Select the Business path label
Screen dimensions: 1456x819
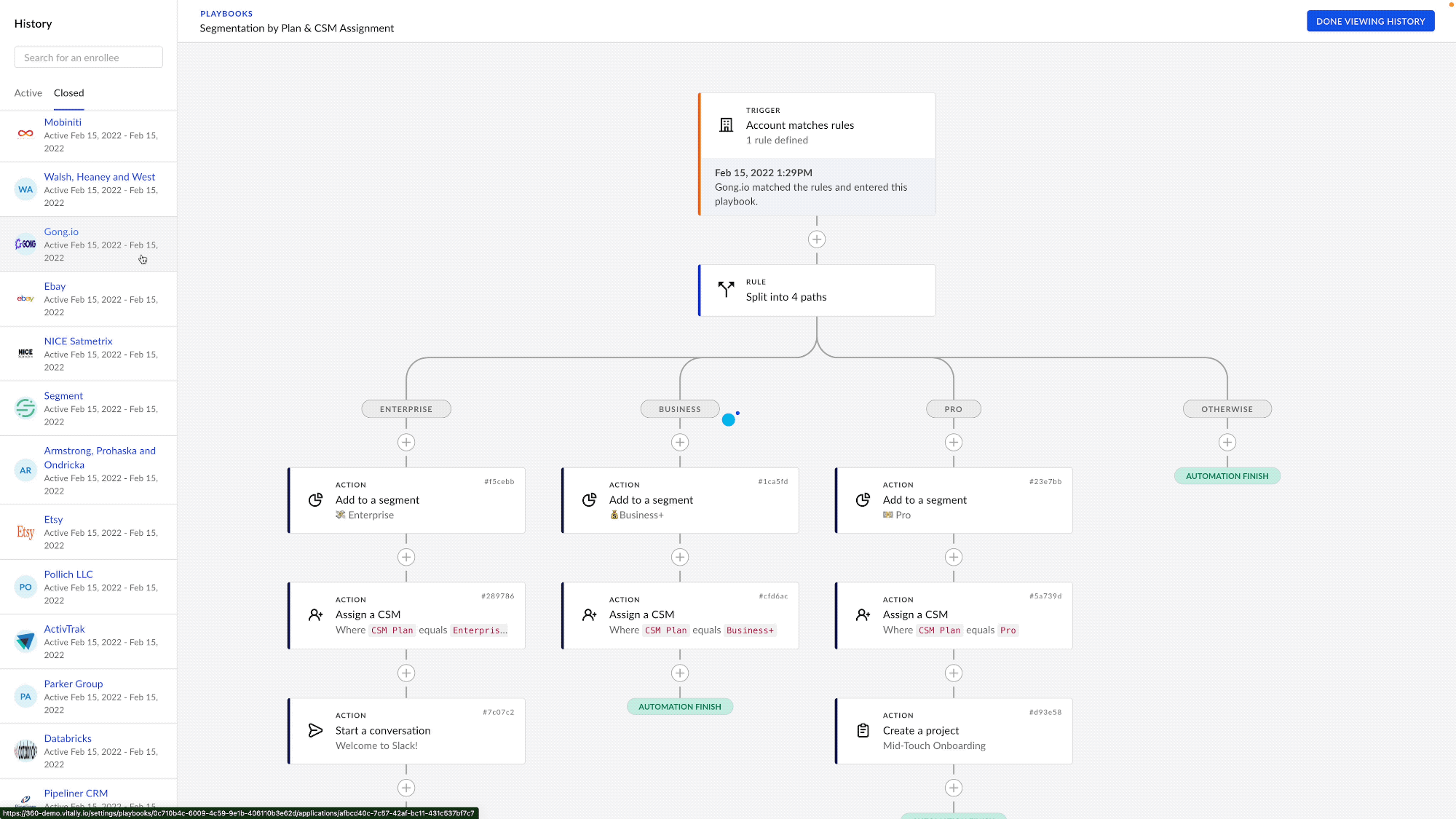pos(680,409)
